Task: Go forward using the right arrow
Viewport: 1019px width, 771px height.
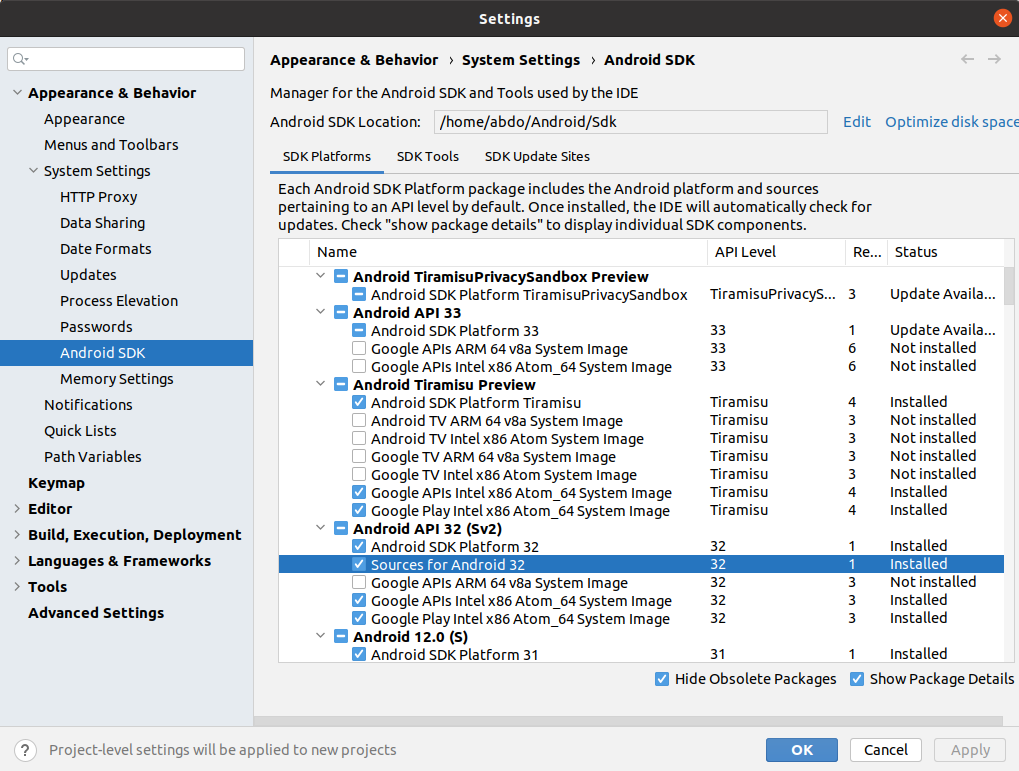Action: point(994,59)
